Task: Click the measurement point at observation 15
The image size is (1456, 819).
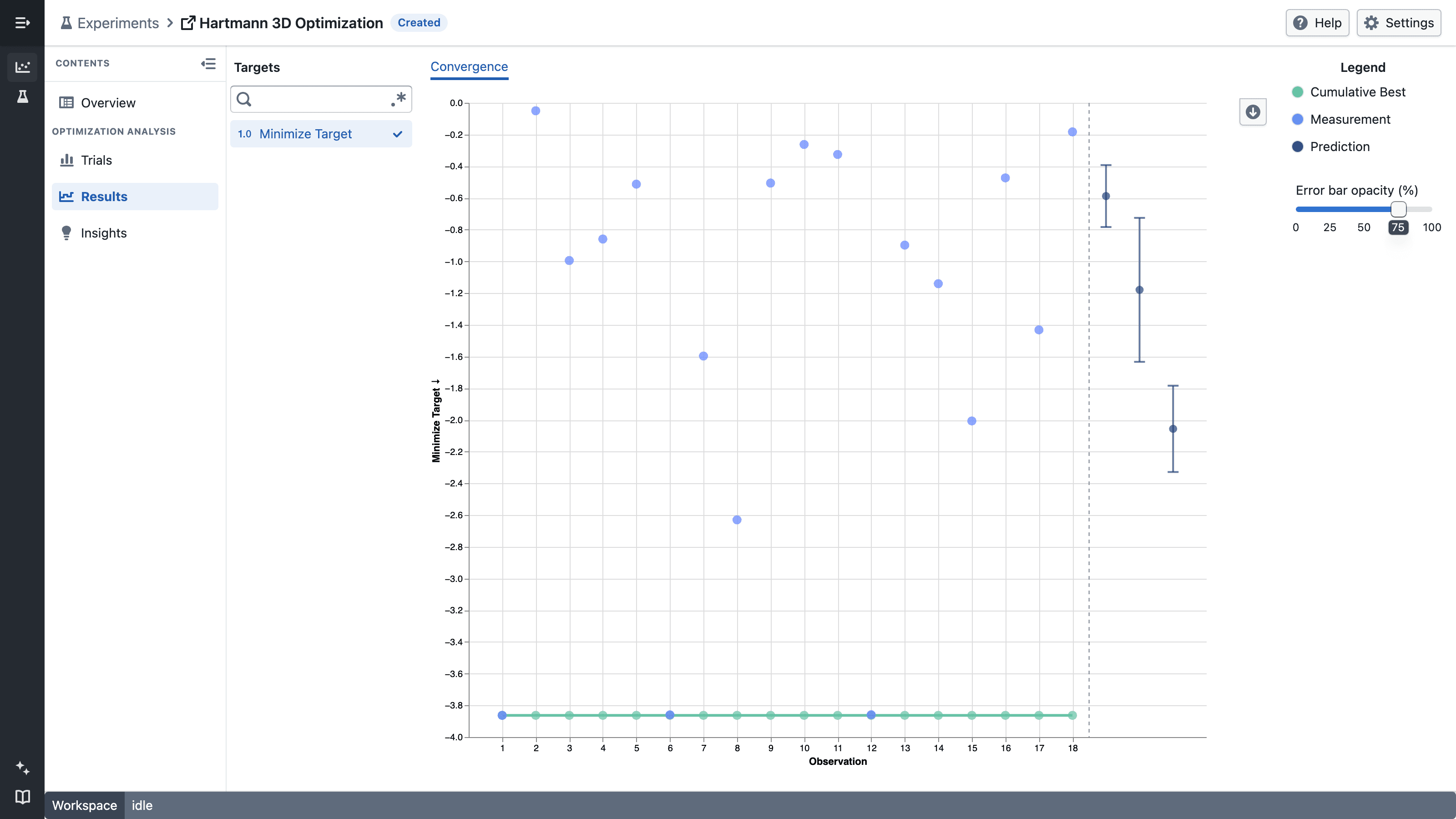Action: [971, 421]
